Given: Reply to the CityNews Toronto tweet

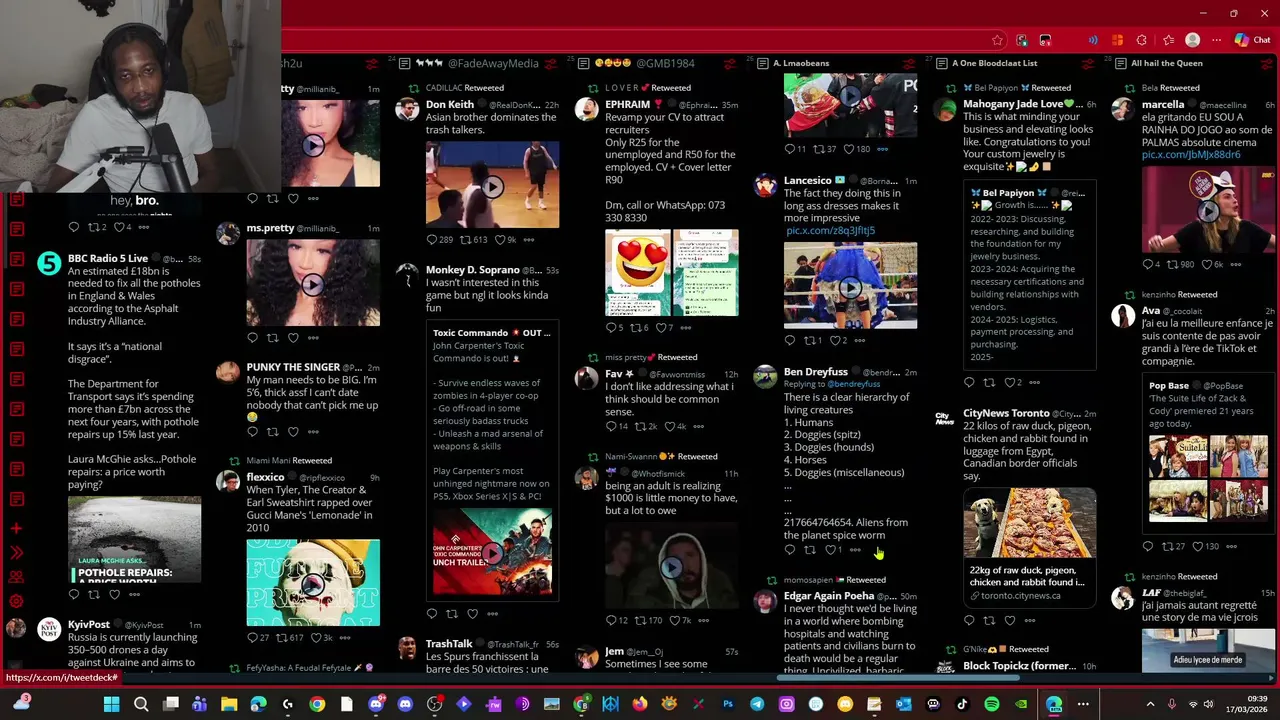Looking at the screenshot, I should (x=969, y=620).
